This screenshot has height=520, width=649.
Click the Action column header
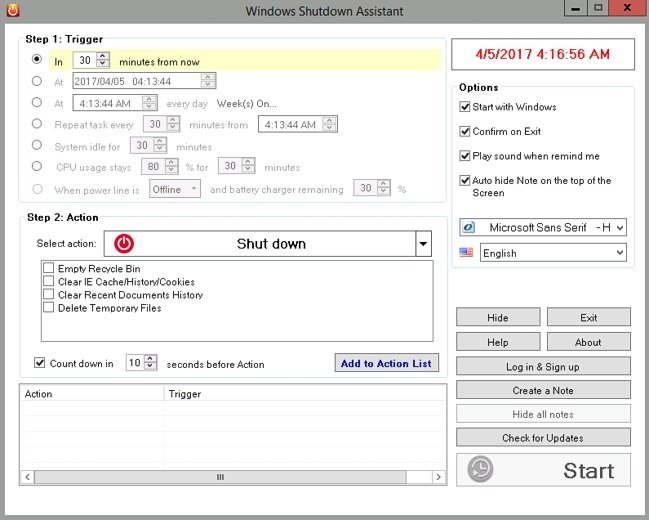click(x=92, y=393)
